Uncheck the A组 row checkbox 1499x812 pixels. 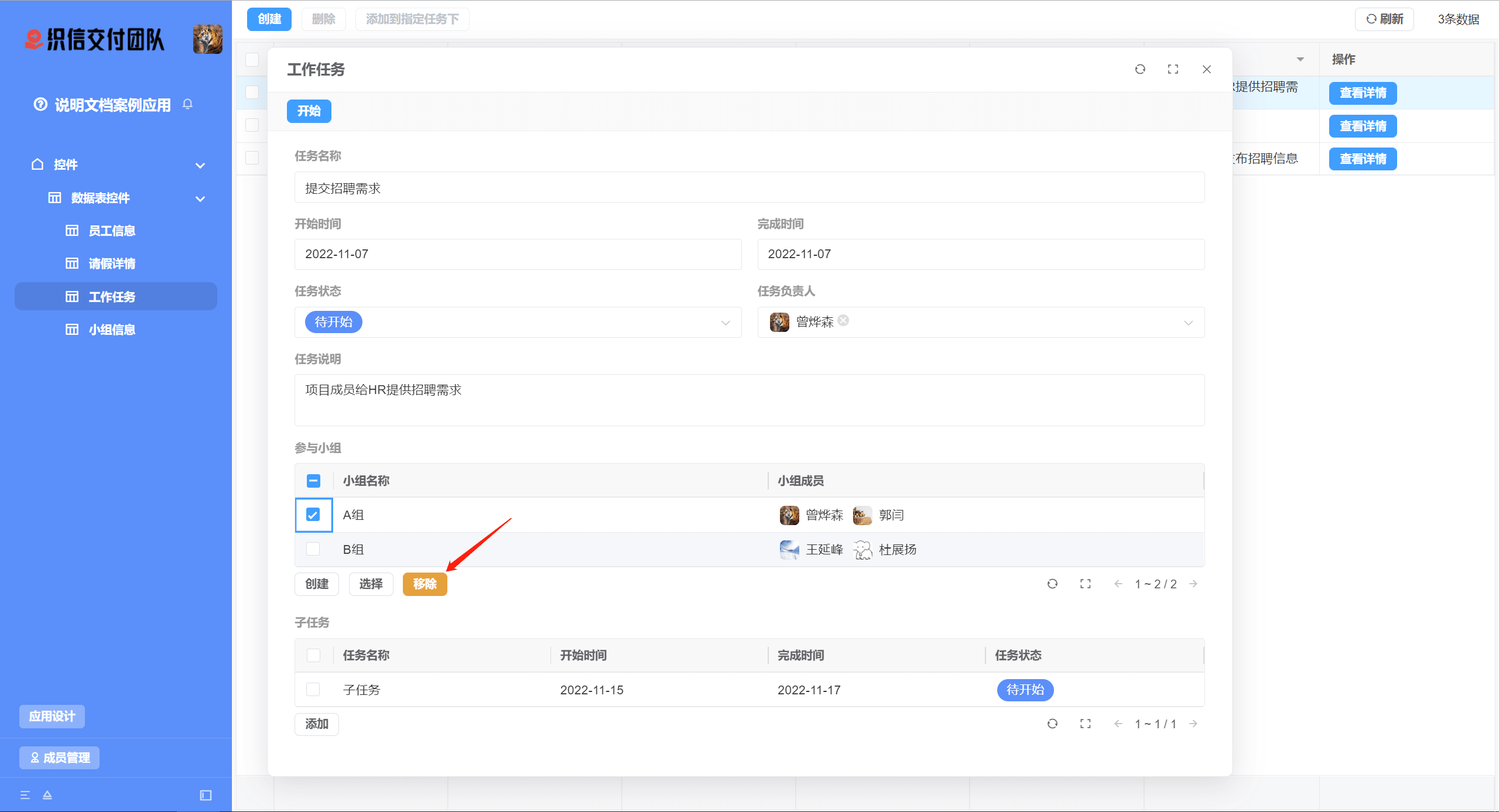click(313, 515)
